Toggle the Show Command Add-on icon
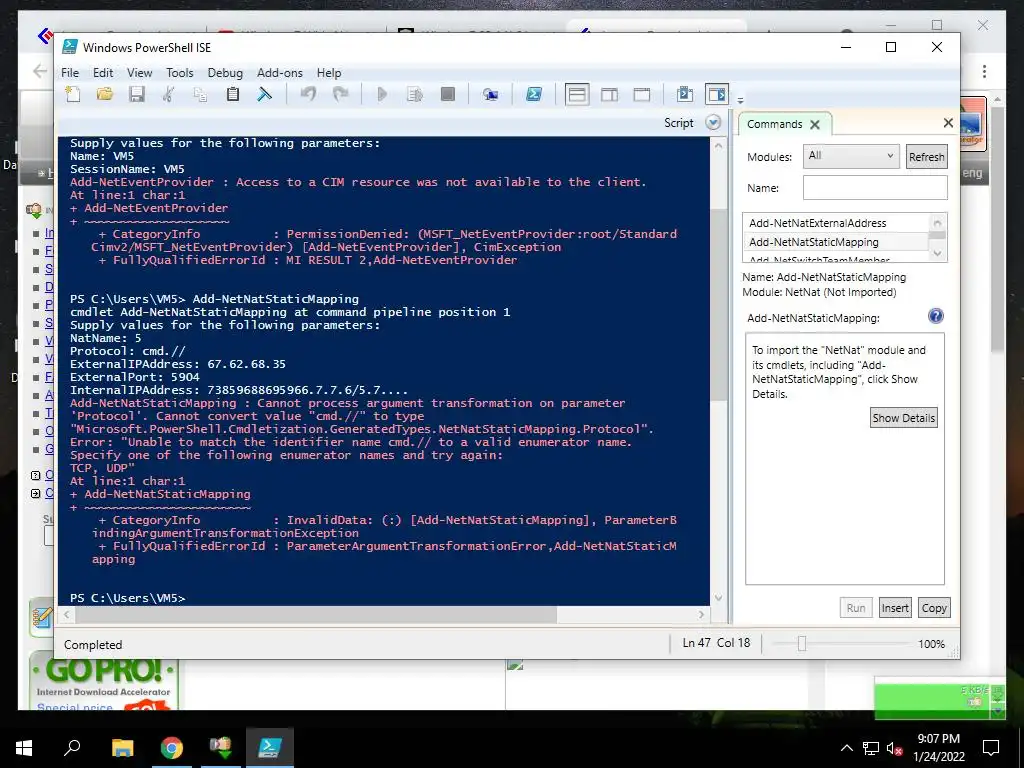 pyautogui.click(x=716, y=95)
